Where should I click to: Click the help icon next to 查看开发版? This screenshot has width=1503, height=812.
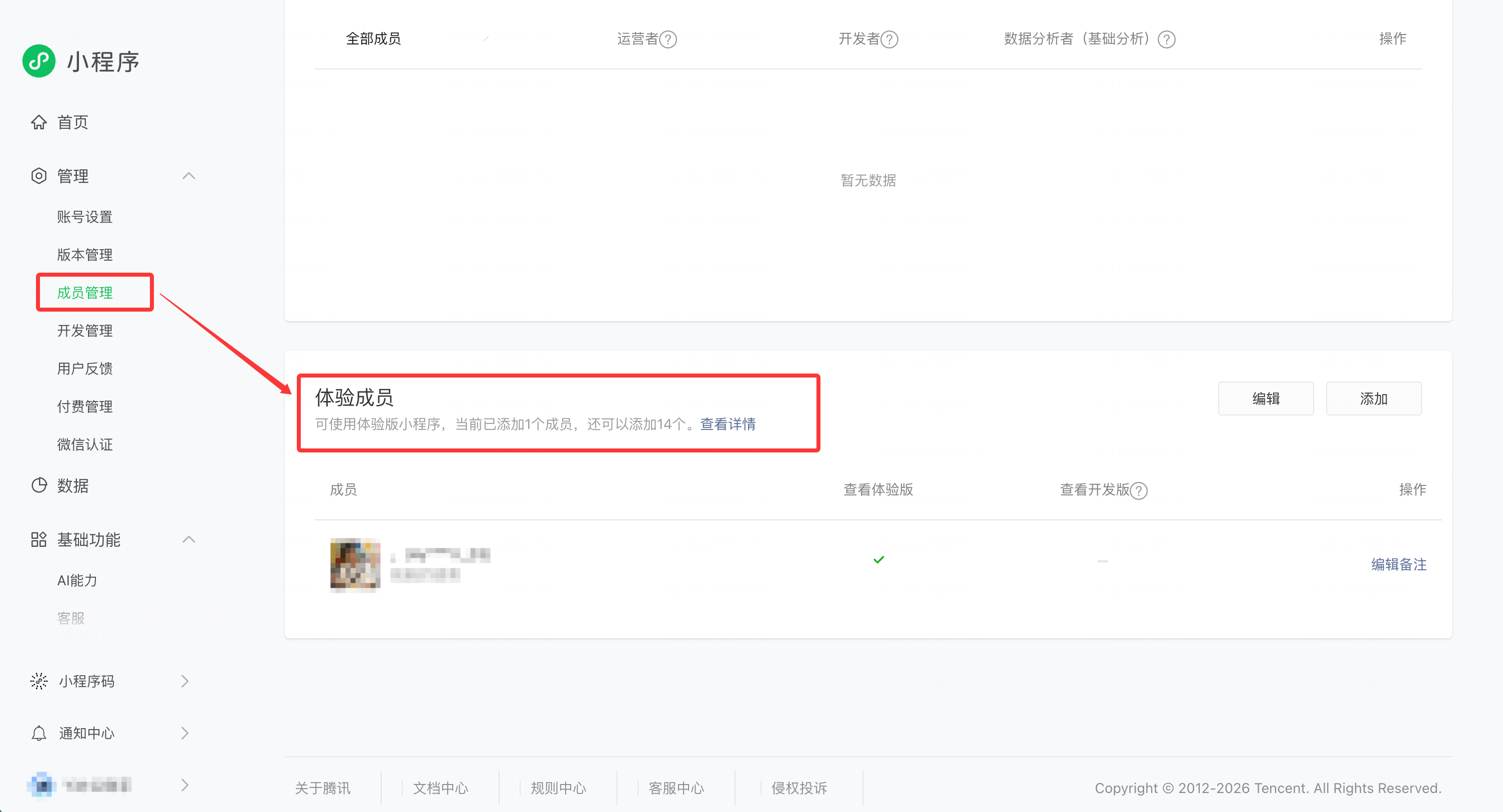point(1138,490)
